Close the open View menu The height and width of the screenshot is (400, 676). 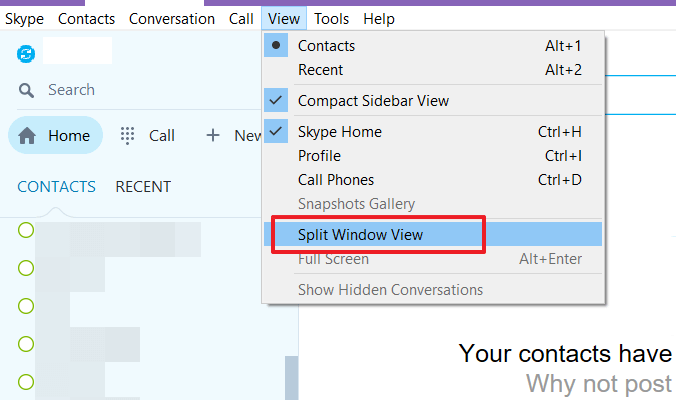point(284,19)
